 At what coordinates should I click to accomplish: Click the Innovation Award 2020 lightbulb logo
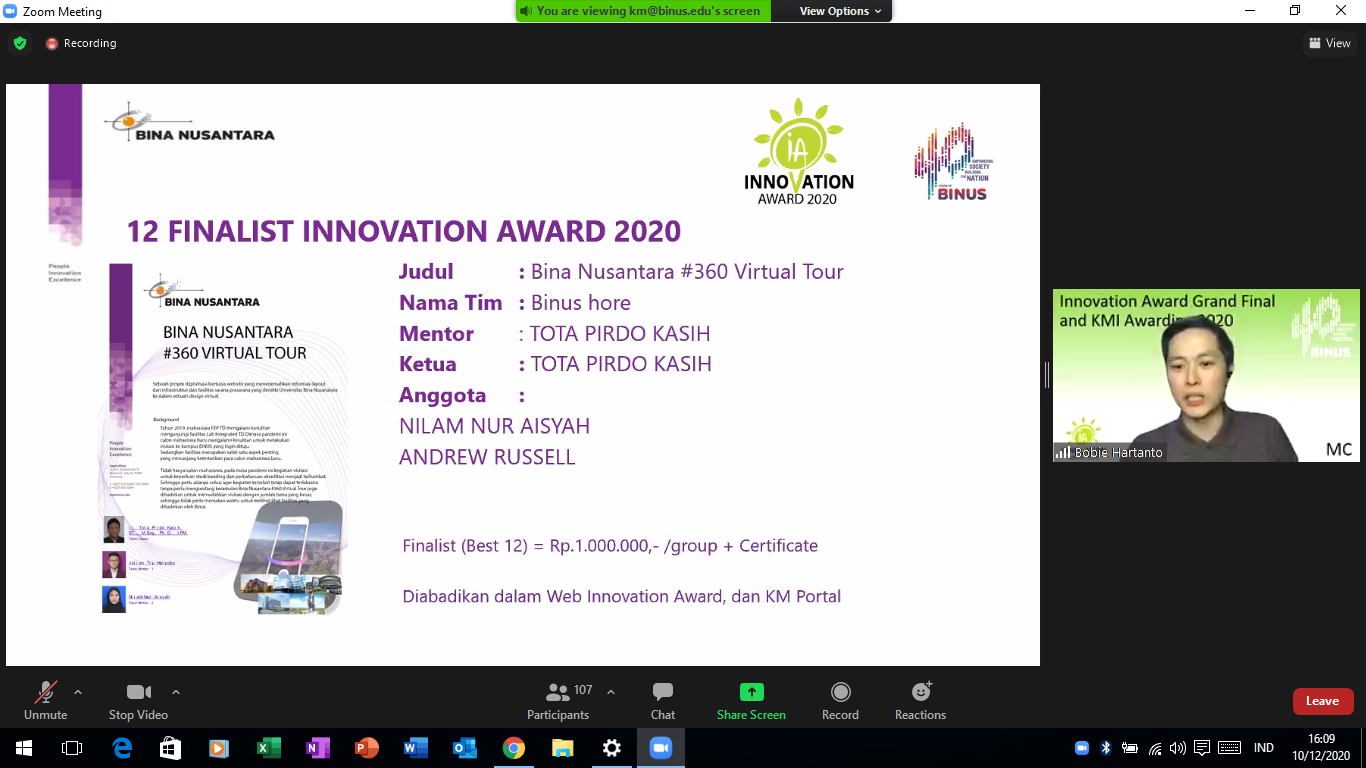(798, 151)
